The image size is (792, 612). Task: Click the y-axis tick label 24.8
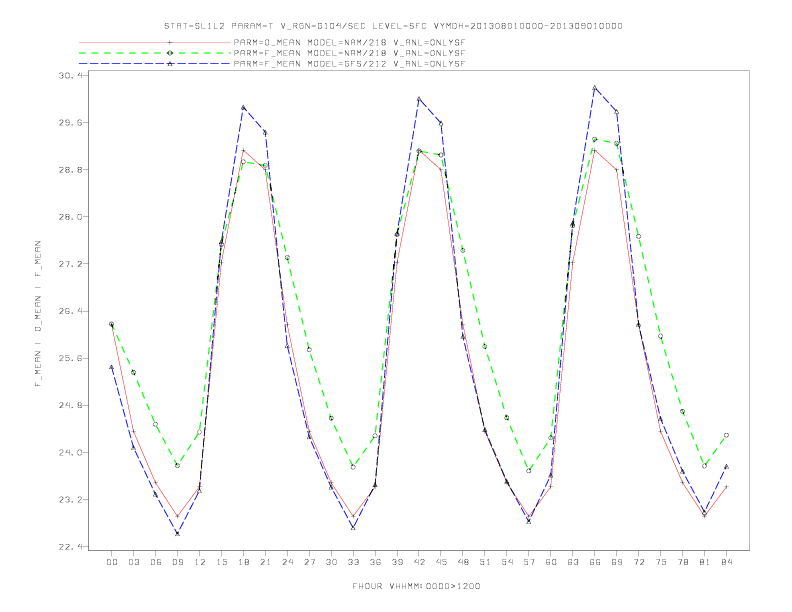[x=69, y=405]
